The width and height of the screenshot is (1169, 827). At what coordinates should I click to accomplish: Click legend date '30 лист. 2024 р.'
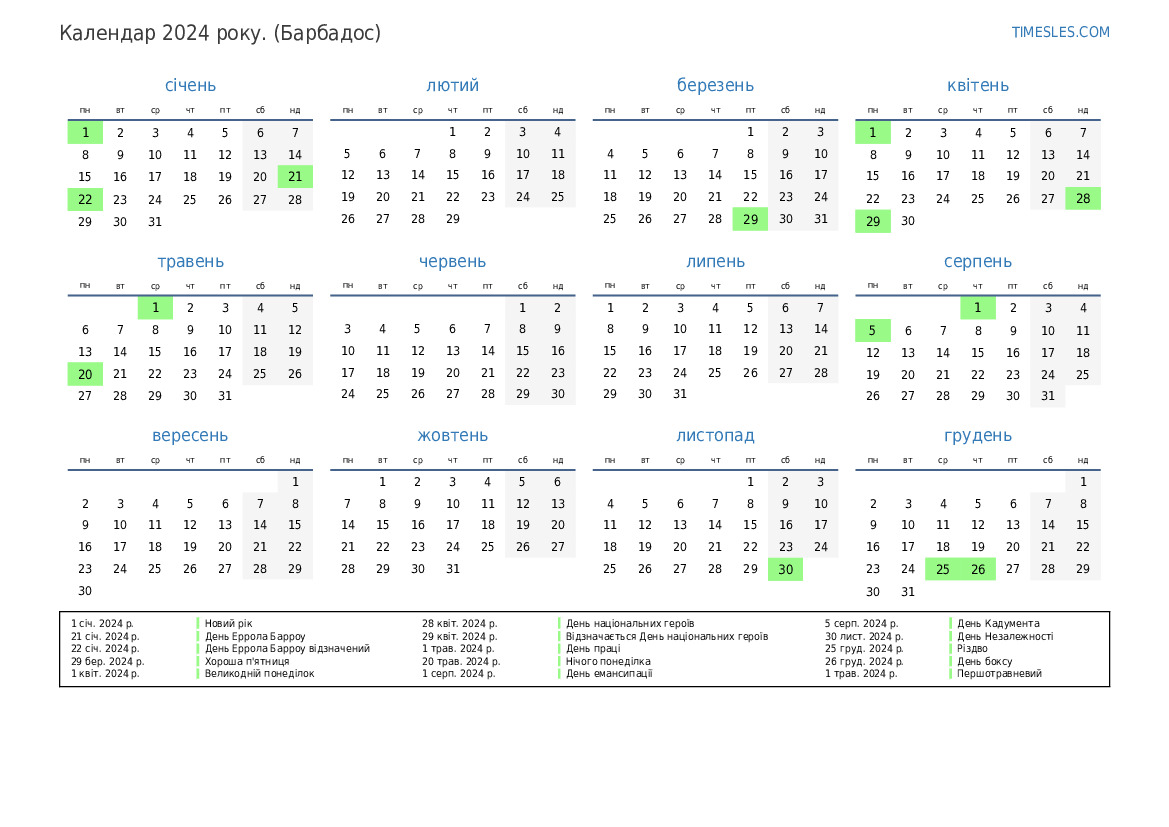click(x=864, y=637)
